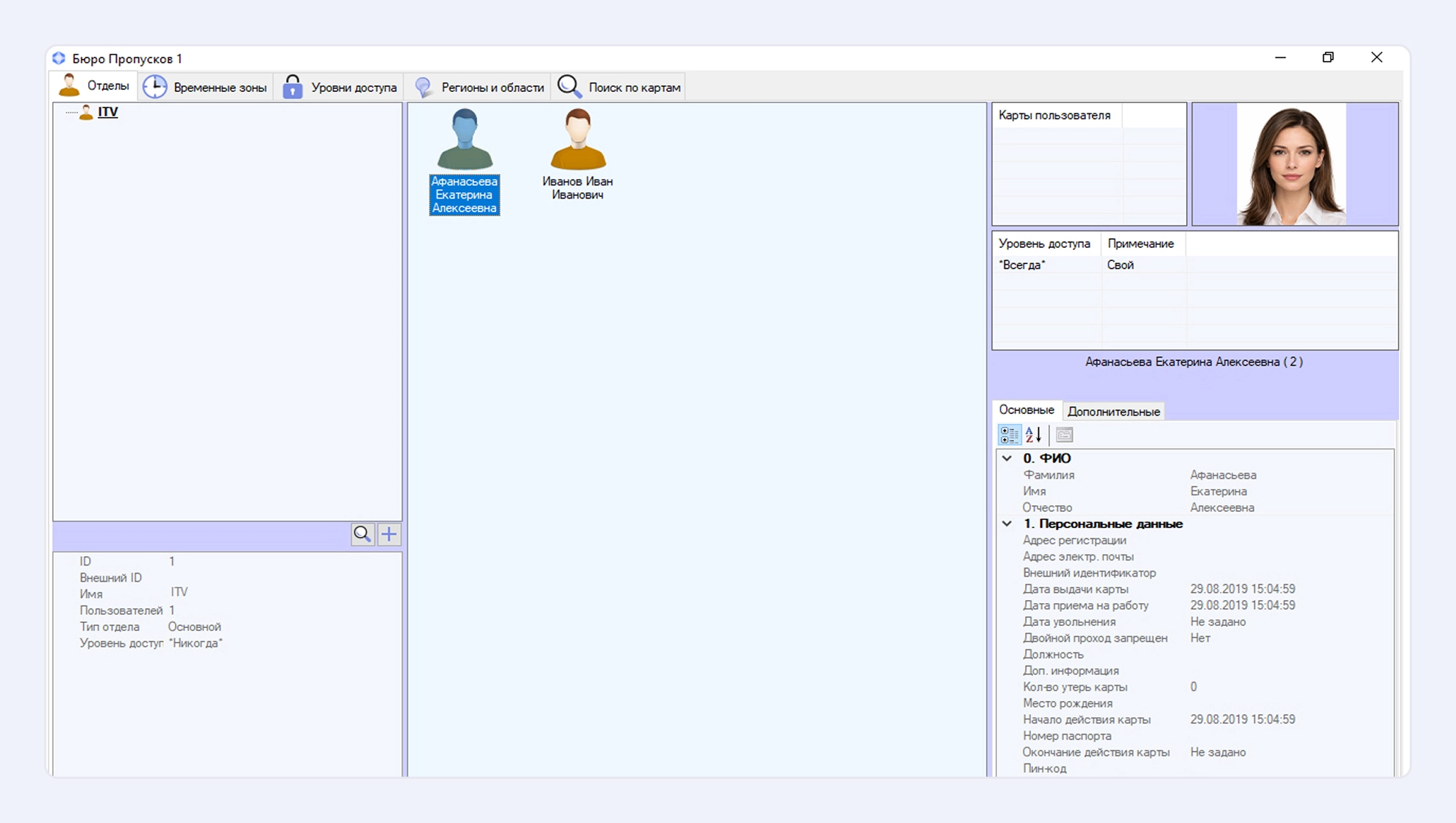Open the Отделы tab

tap(94, 87)
